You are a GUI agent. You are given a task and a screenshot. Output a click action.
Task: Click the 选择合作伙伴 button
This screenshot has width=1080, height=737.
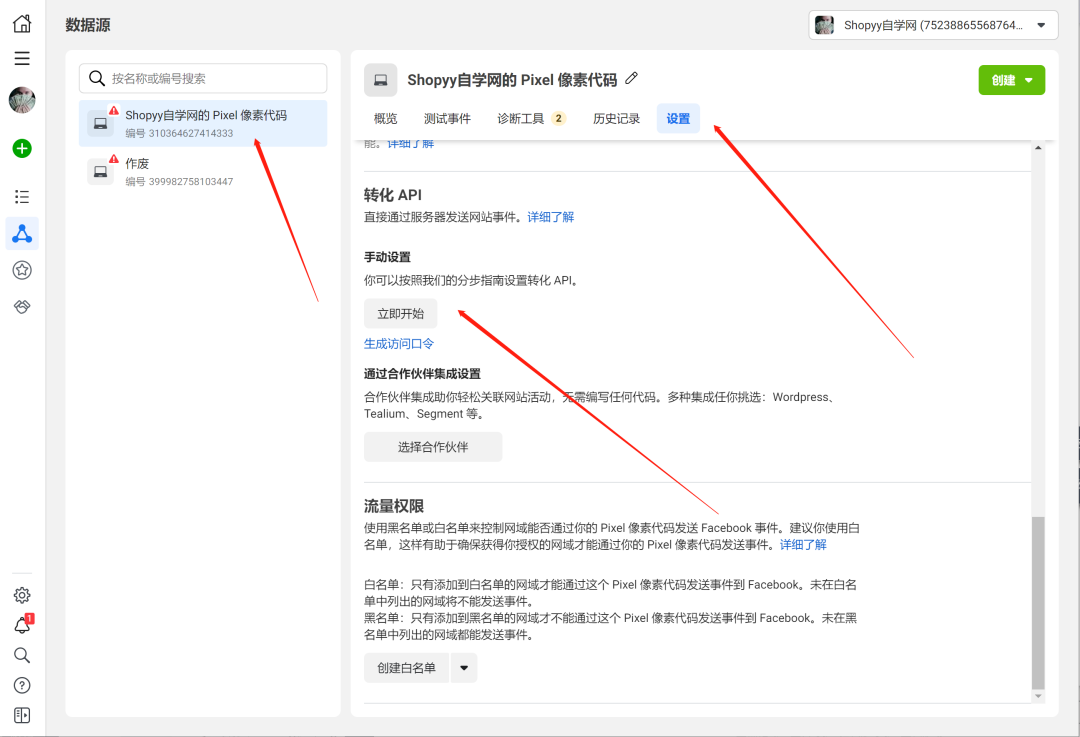point(432,447)
